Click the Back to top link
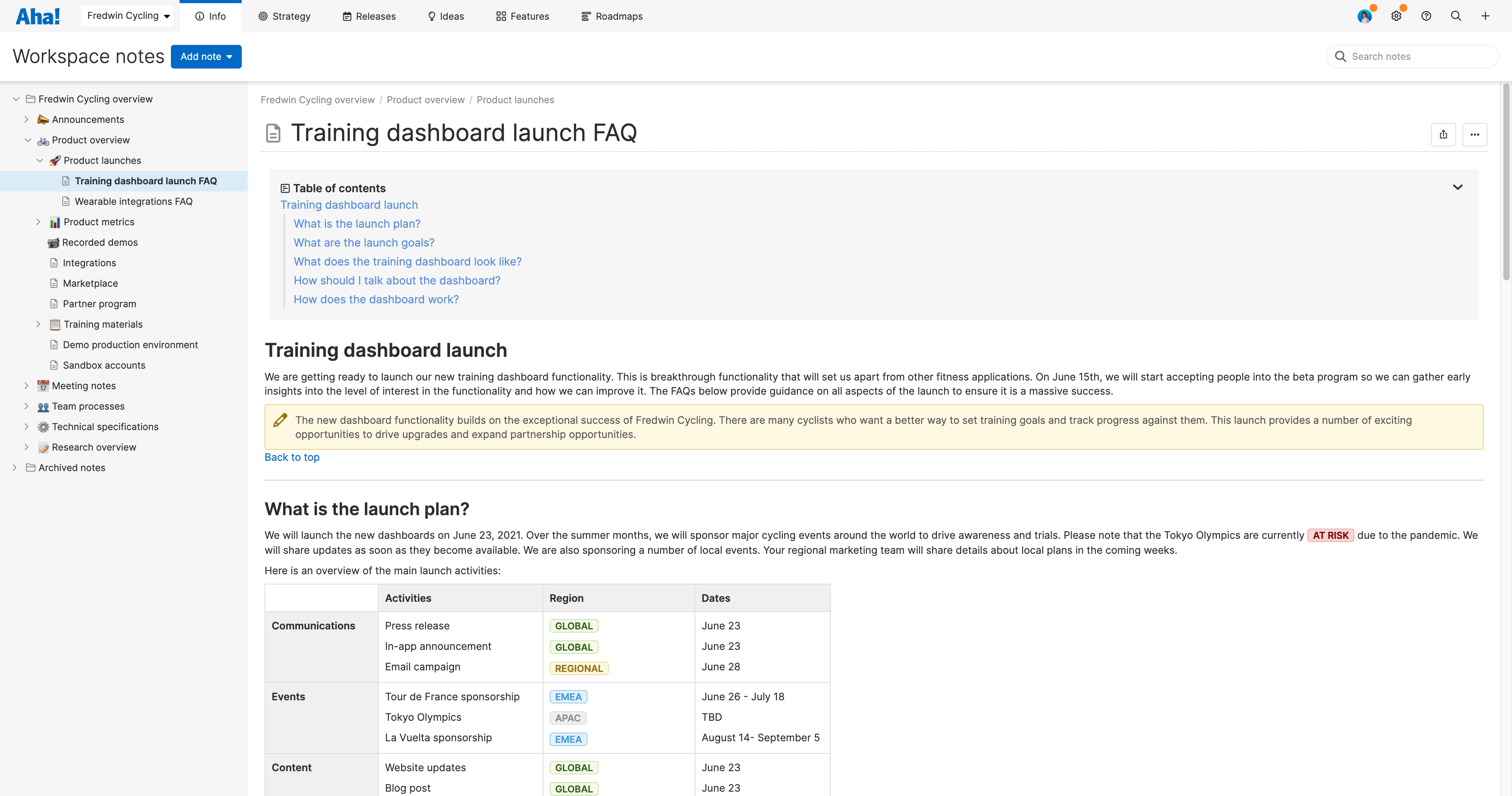 pyautogui.click(x=292, y=457)
